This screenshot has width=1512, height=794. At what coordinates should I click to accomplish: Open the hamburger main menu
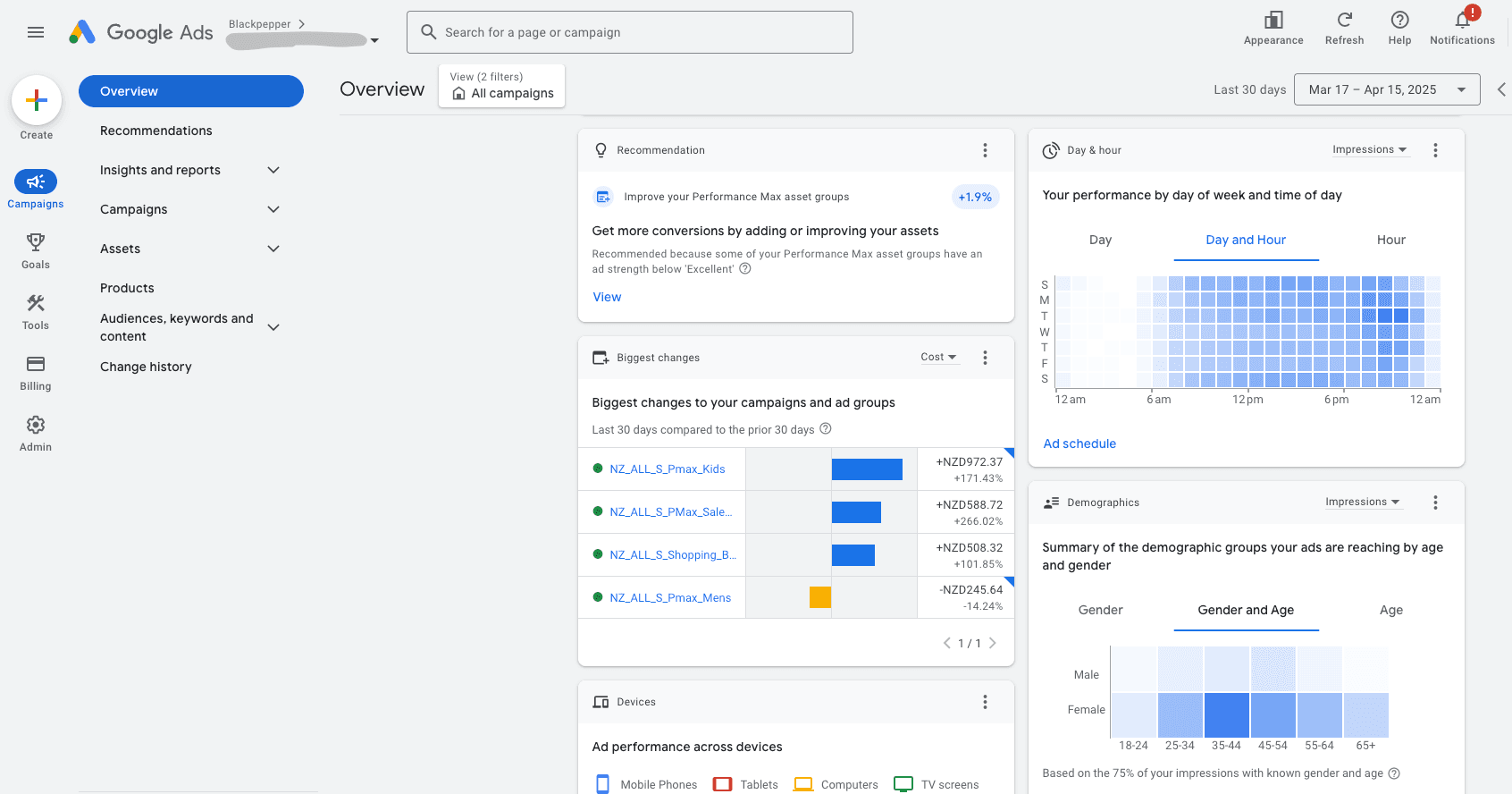36,32
